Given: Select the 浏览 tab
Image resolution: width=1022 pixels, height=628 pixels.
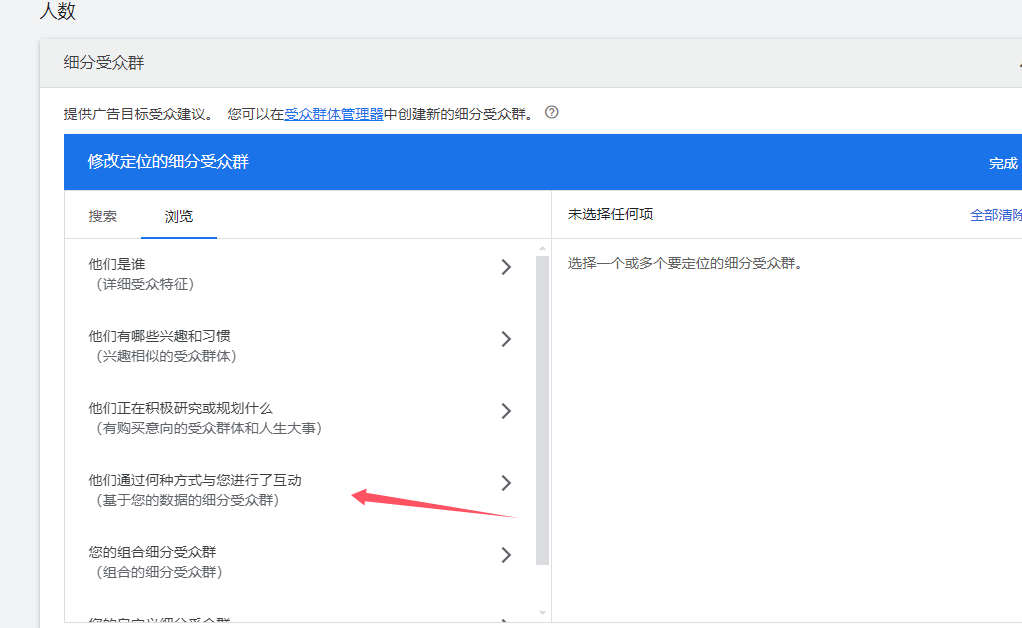Looking at the screenshot, I should click(x=179, y=214).
